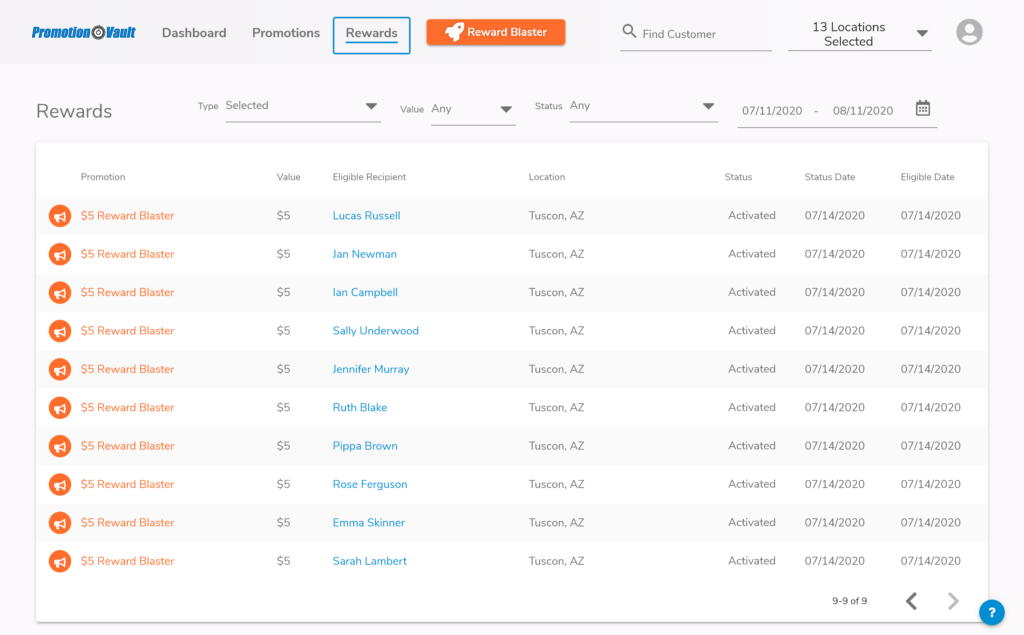
Task: Click the Promotion Vault logo
Action: 84,33
